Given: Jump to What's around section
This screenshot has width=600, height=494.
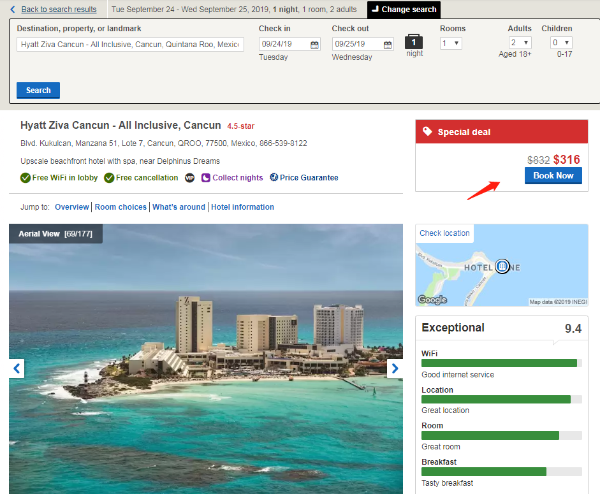Looking at the screenshot, I should [x=179, y=207].
